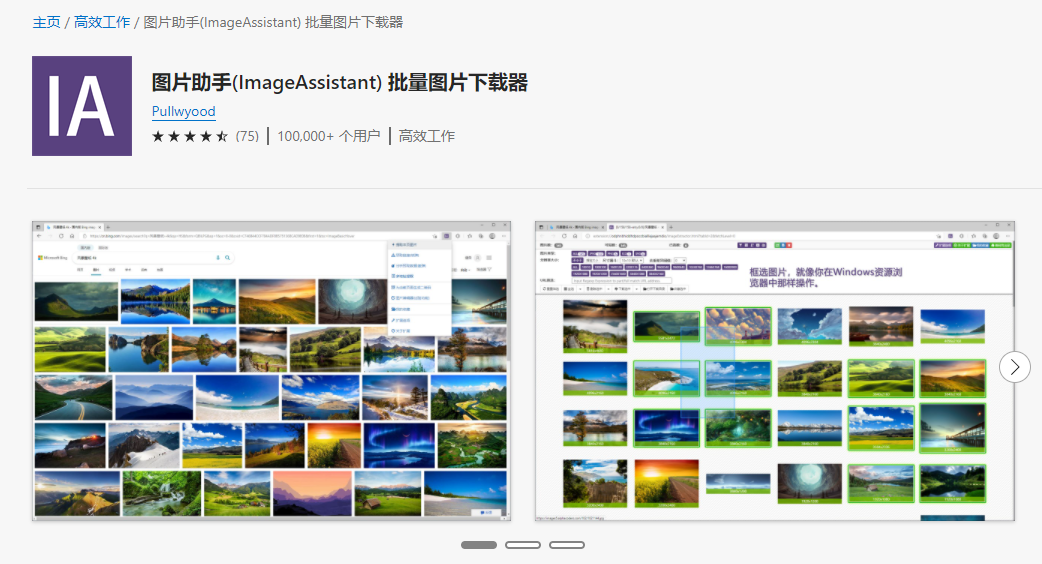Open the 高效工作 breadcrumb link
This screenshot has width=1042, height=564.
pos(102,22)
